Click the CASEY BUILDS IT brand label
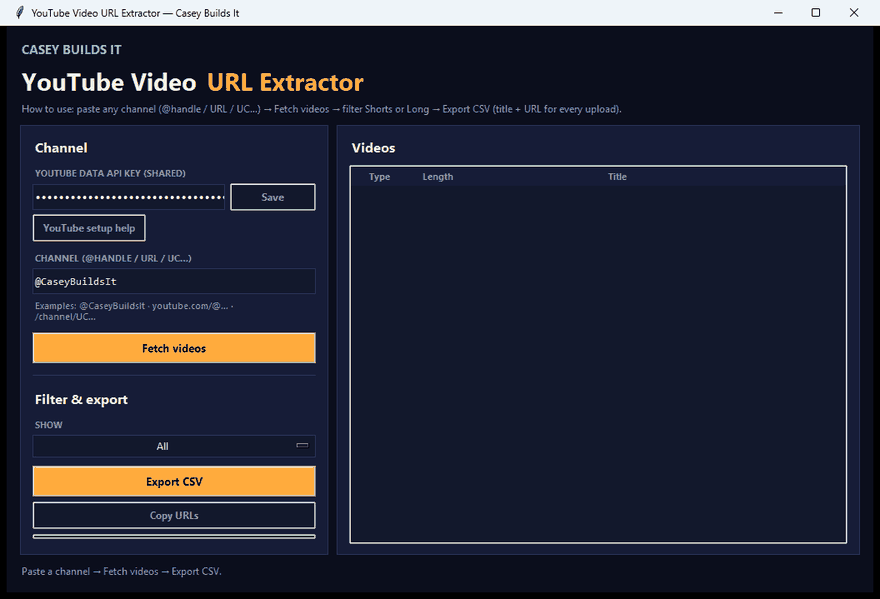 (x=71, y=50)
